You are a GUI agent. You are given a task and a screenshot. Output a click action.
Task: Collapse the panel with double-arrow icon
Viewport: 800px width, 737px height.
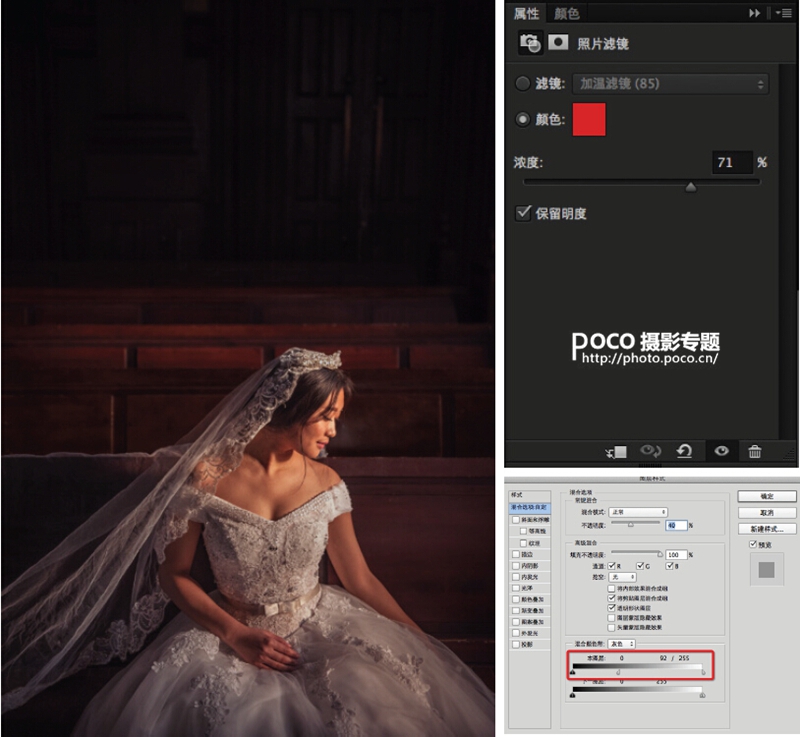(x=755, y=13)
